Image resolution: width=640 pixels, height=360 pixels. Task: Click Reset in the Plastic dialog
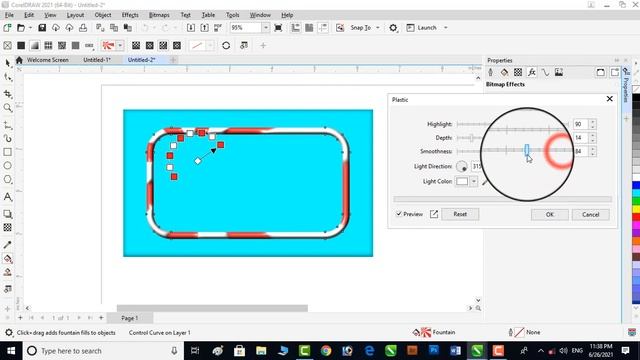(x=460, y=214)
